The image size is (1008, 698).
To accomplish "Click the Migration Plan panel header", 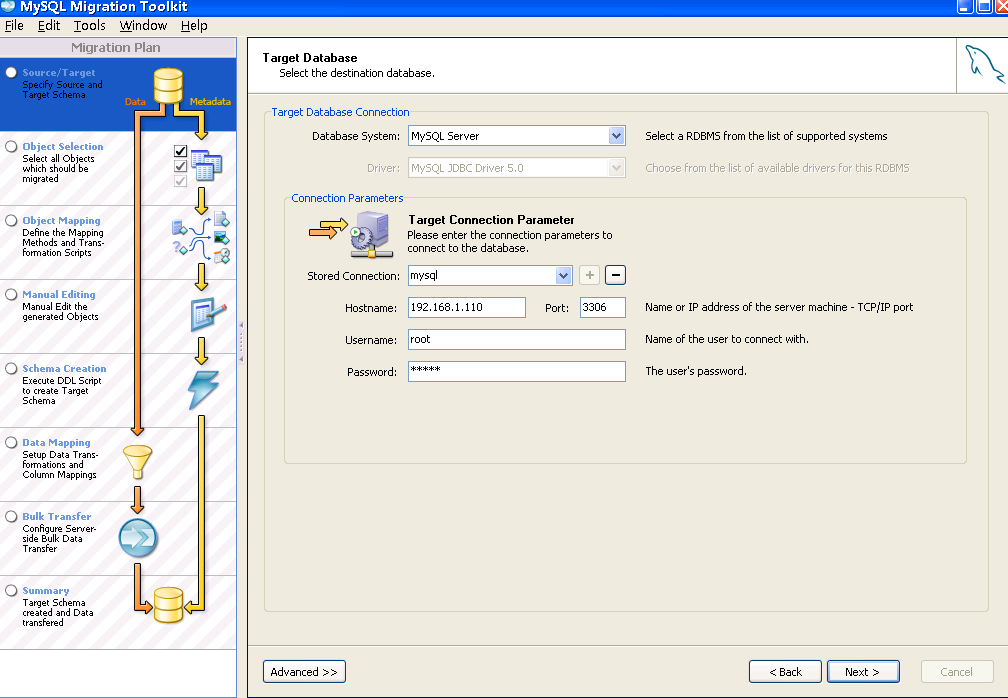I will pos(118,48).
